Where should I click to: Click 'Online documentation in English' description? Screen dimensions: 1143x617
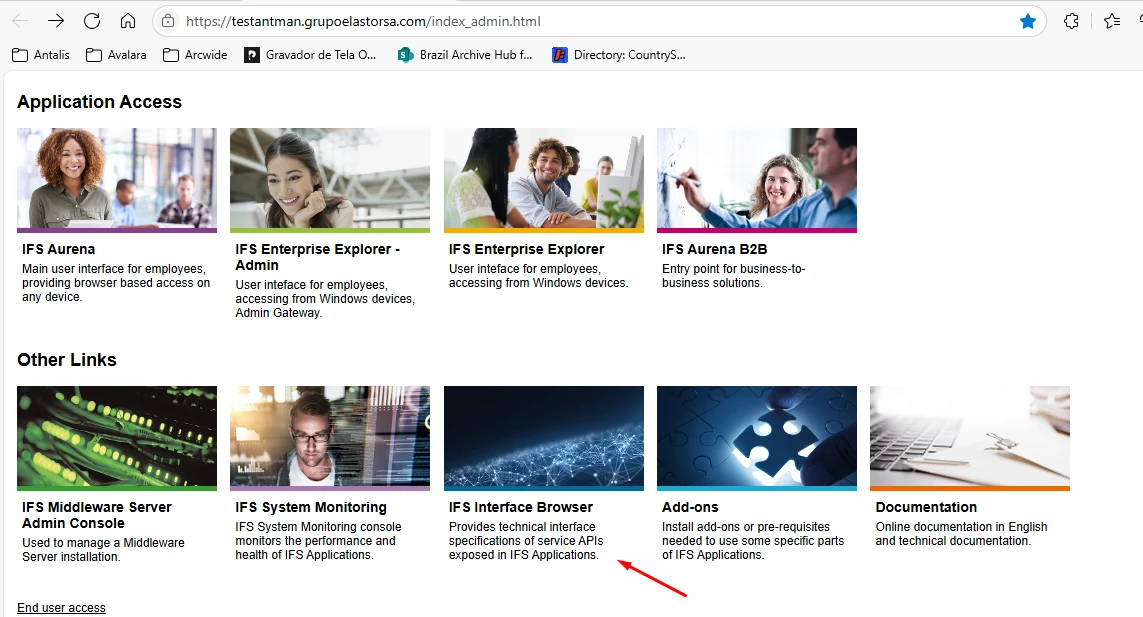tap(961, 534)
